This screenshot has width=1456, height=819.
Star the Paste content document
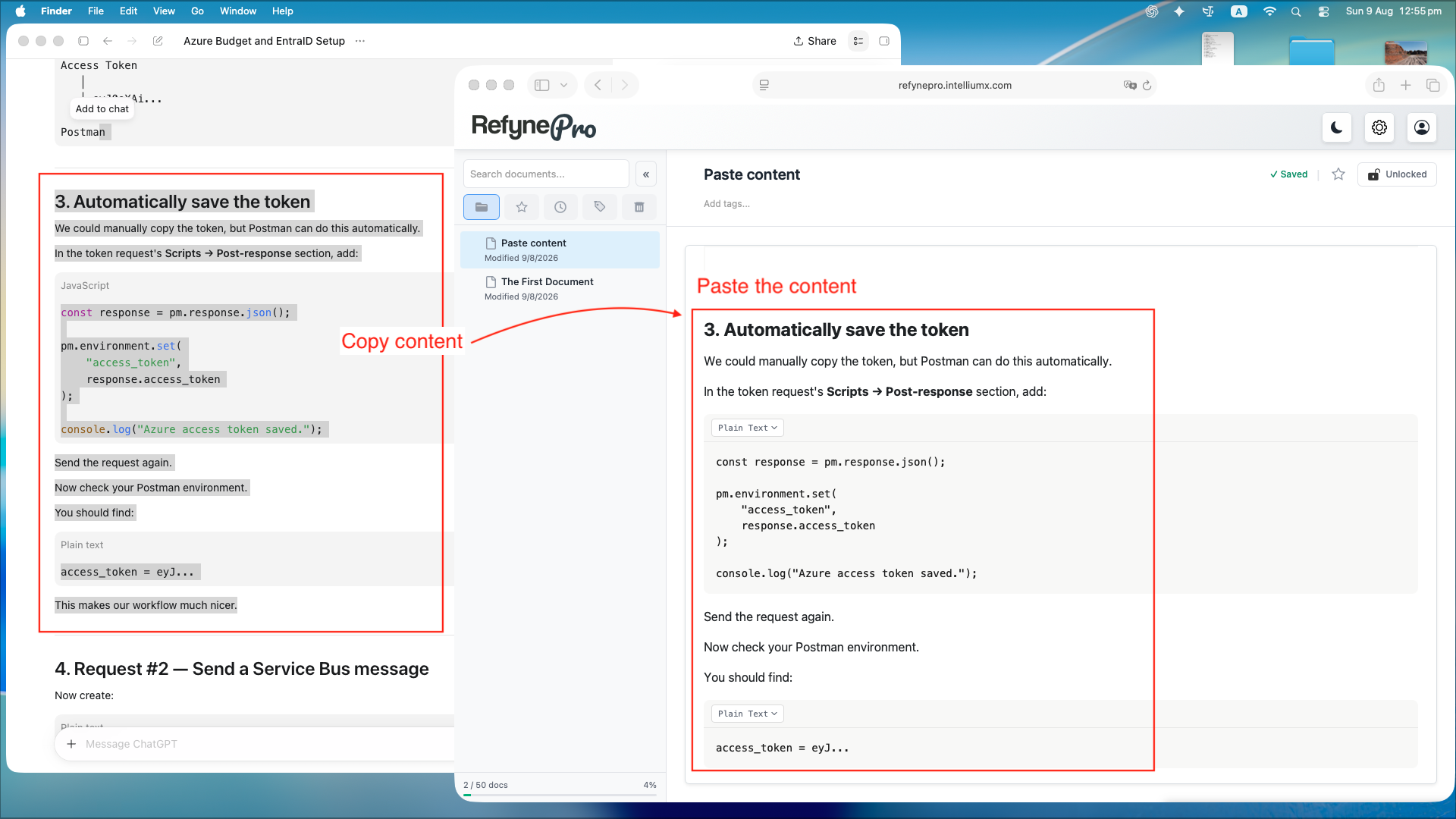1338,174
